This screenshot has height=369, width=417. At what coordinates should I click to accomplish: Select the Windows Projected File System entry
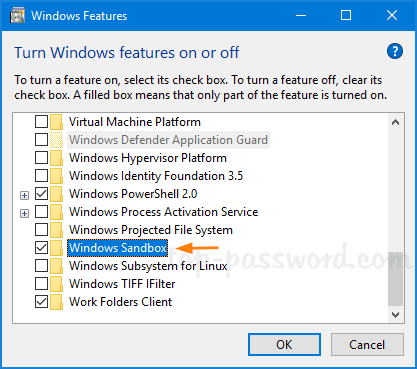coord(151,230)
